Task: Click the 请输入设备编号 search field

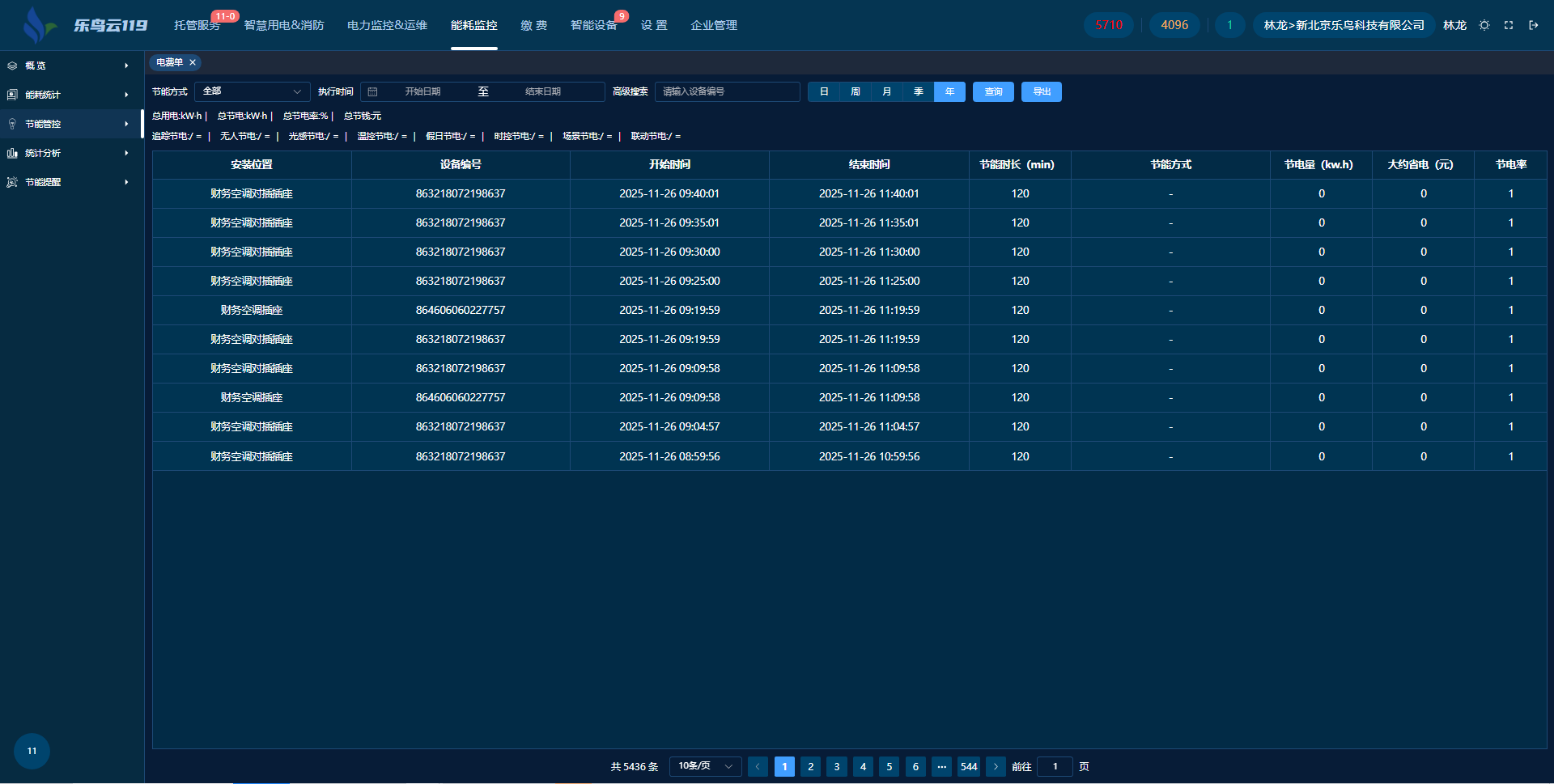Action: pyautogui.click(x=727, y=92)
